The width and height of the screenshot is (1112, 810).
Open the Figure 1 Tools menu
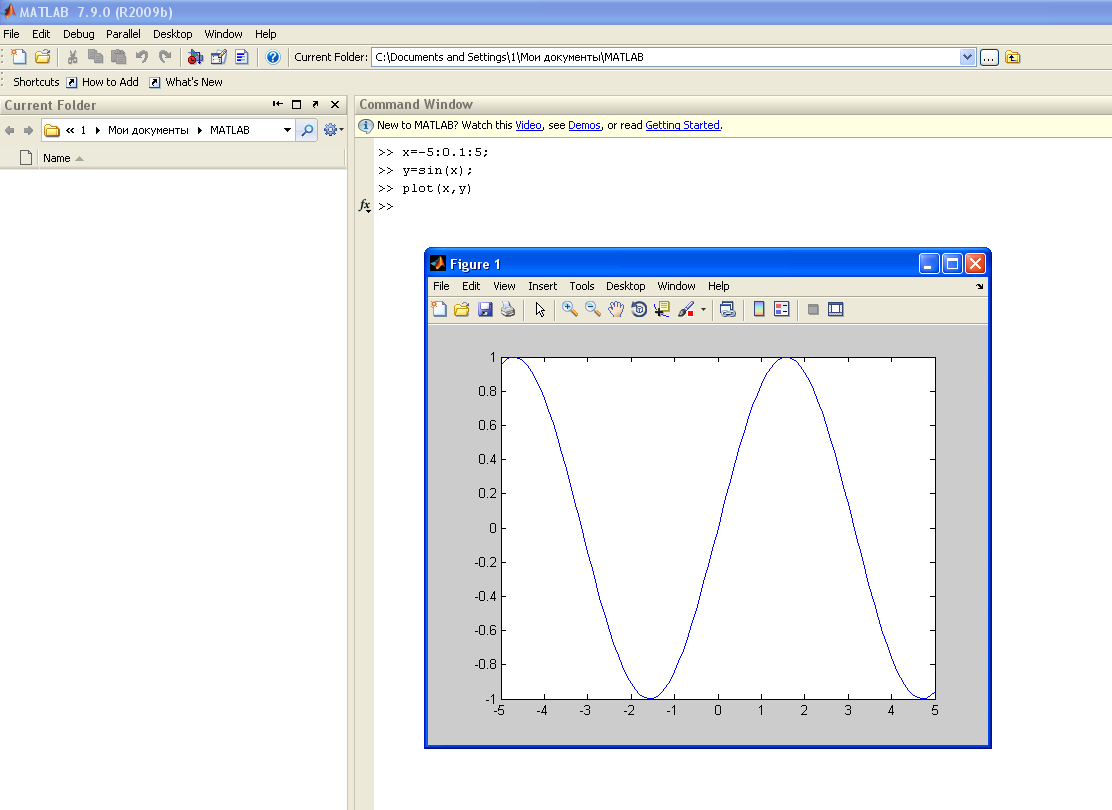pyautogui.click(x=582, y=286)
